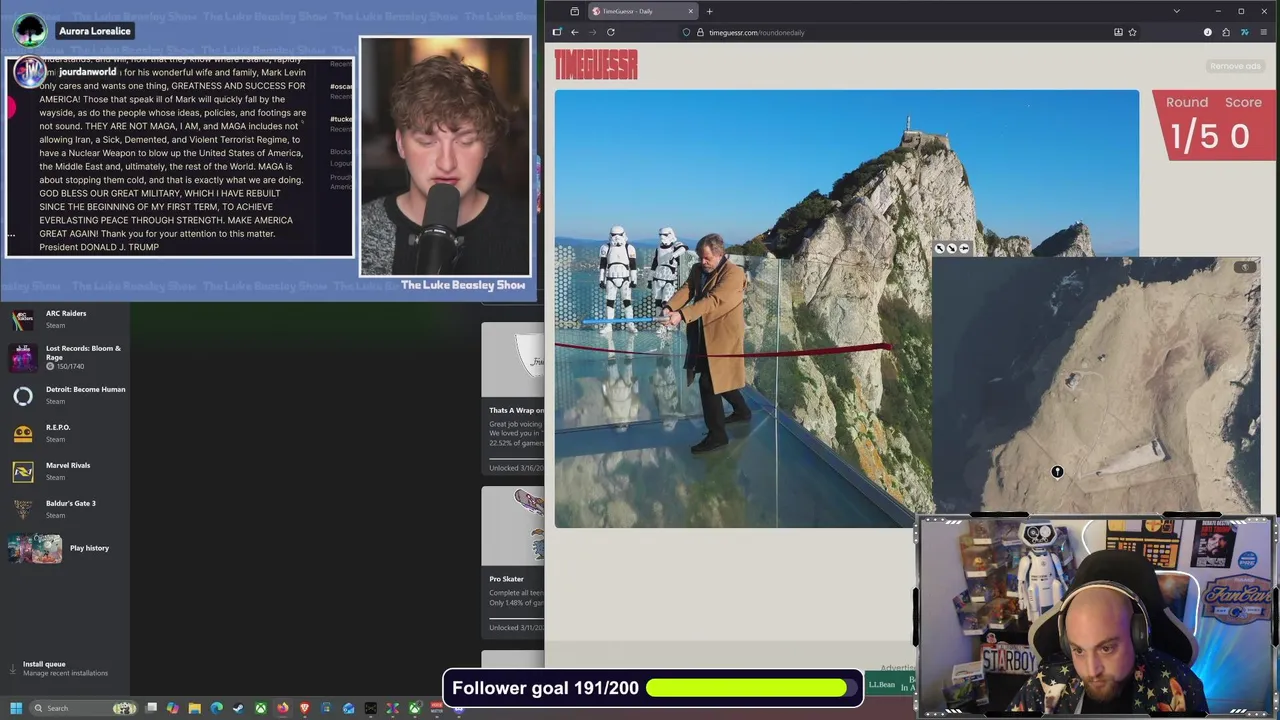Click the Detroit: Become Human circle icon

pyautogui.click(x=23, y=396)
